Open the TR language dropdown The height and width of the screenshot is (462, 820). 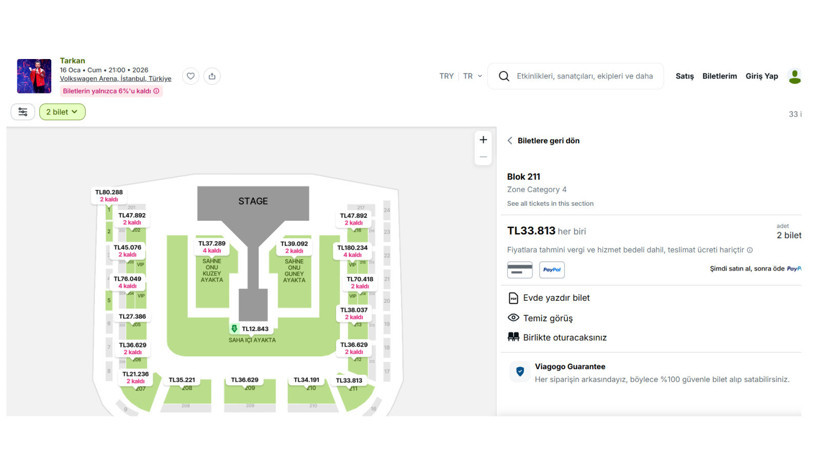point(472,76)
